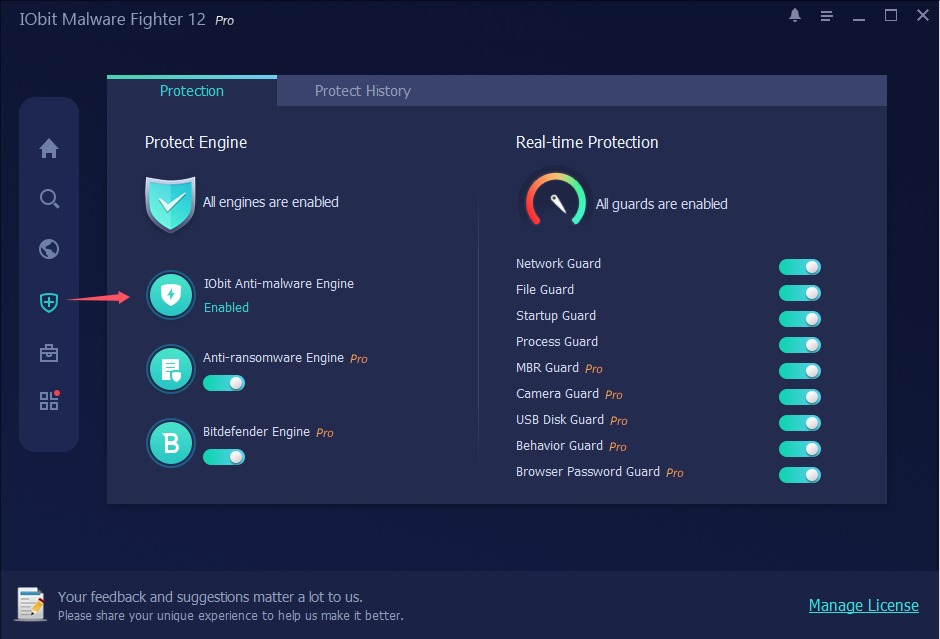Click the Bitdefender Engine label

[x=256, y=432]
